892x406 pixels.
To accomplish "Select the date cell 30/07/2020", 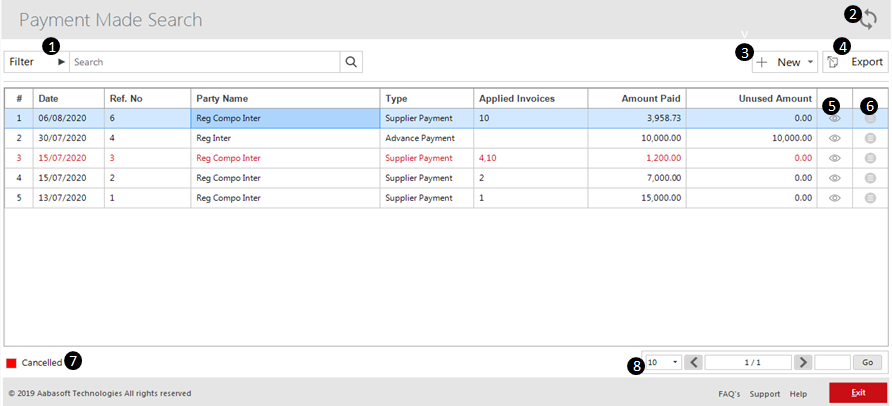I will pos(69,138).
